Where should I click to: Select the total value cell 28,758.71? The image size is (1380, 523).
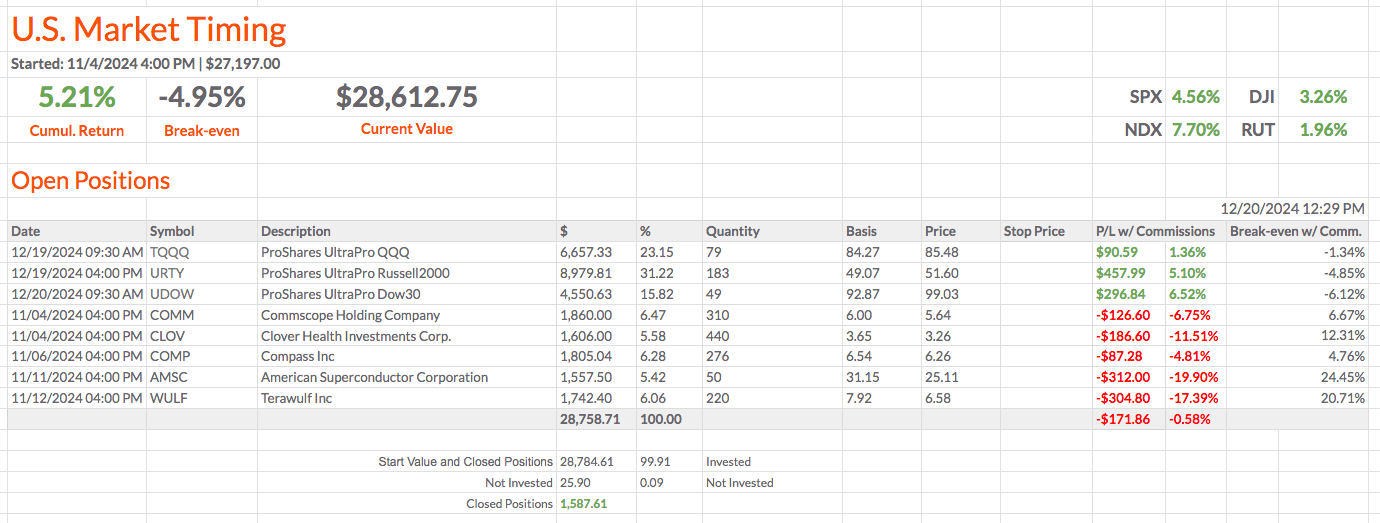[590, 419]
